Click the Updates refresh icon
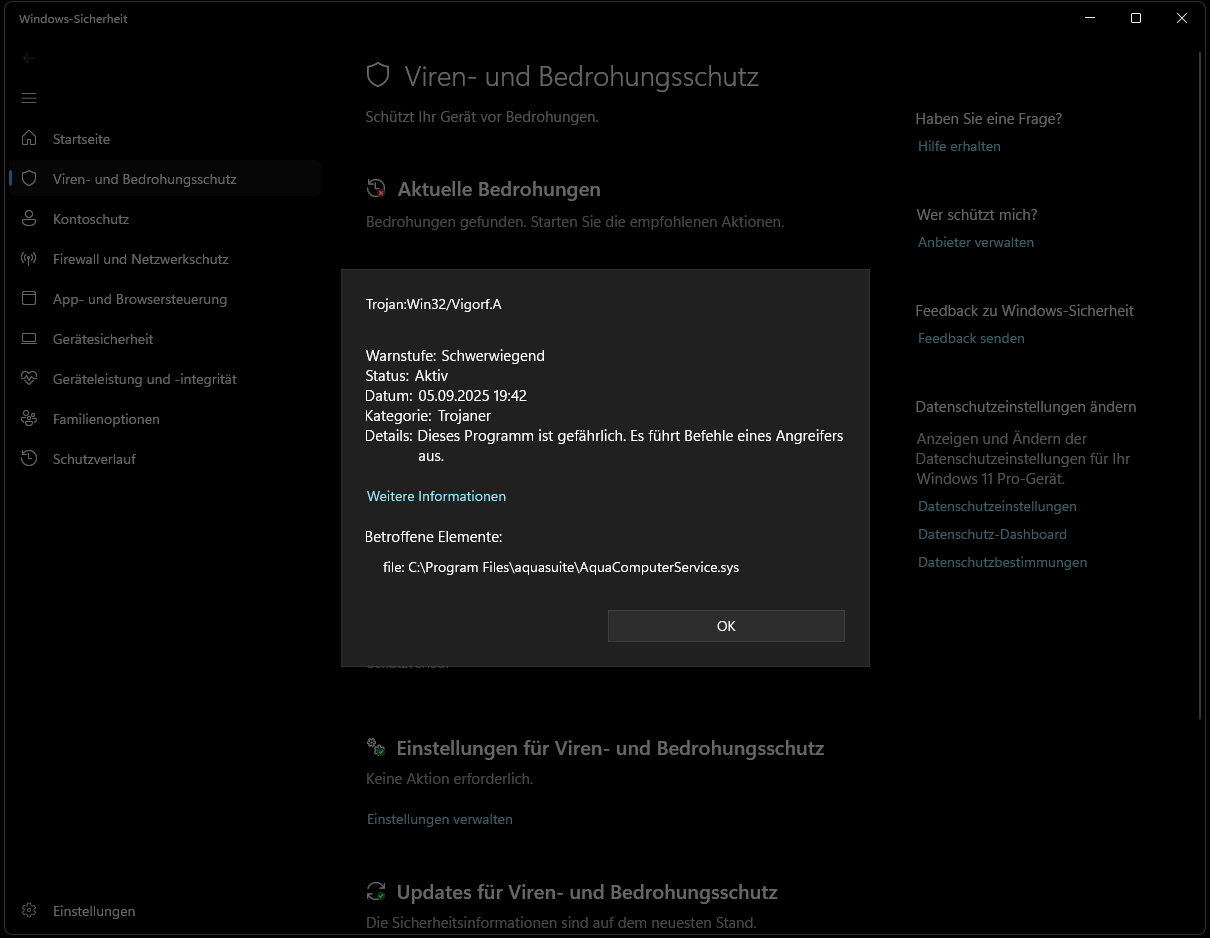1210x938 pixels. click(376, 891)
